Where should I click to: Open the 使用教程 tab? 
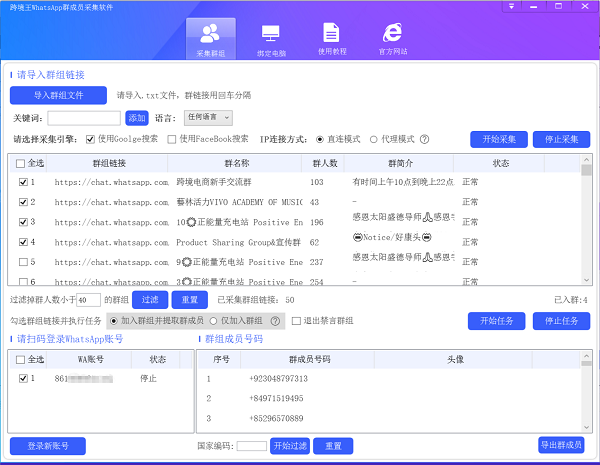(x=332, y=39)
